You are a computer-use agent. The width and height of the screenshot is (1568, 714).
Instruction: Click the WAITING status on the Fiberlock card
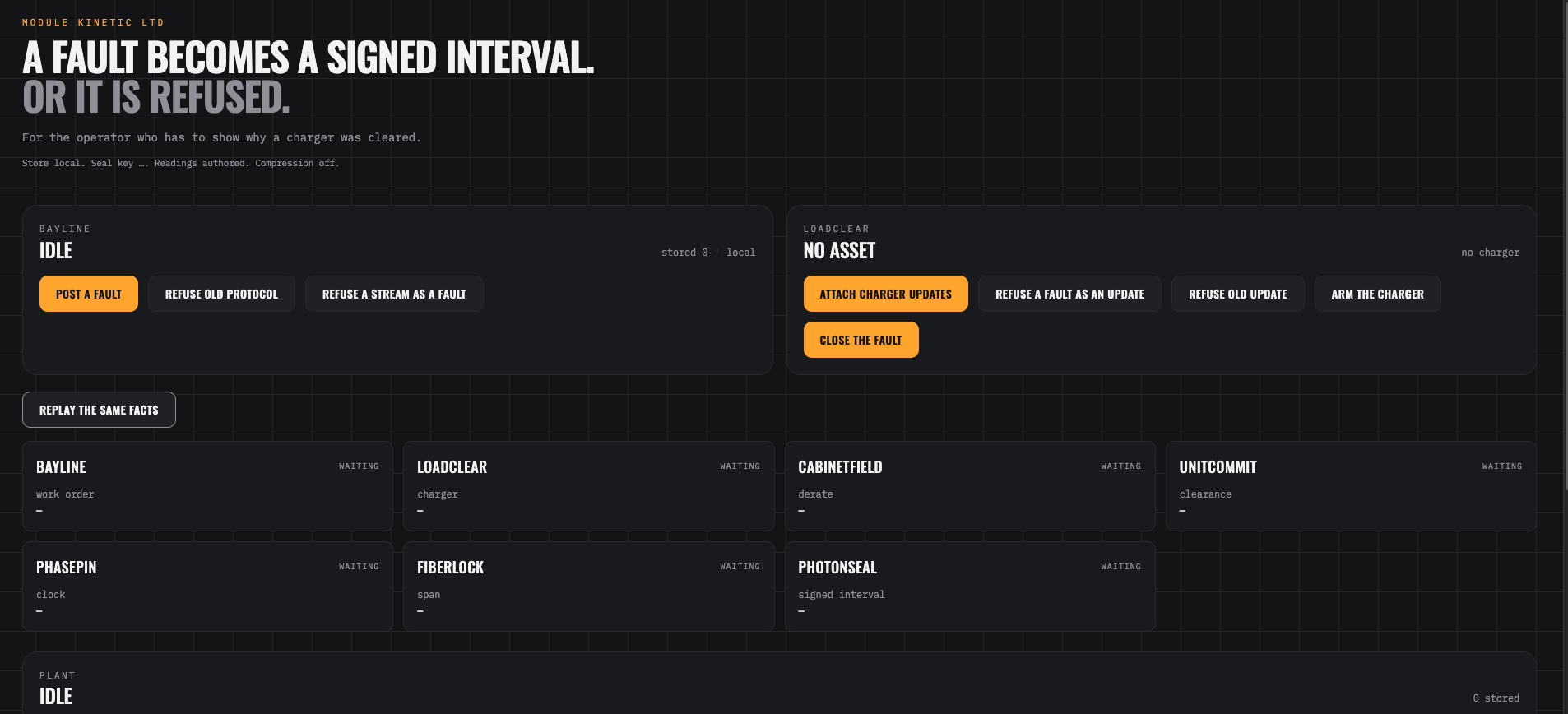(x=740, y=567)
